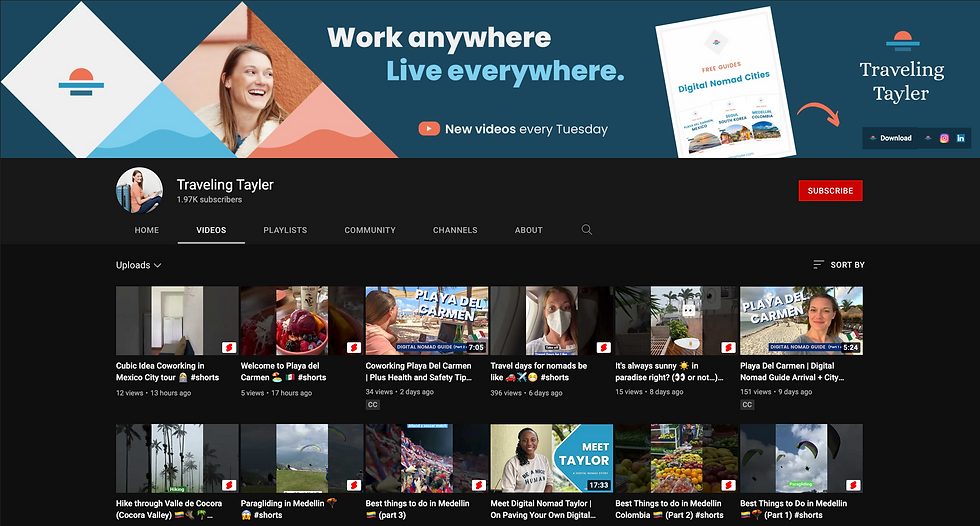Open 'Coworking Playa Del Carmen' video title
980x526 pixels.
coord(419,372)
